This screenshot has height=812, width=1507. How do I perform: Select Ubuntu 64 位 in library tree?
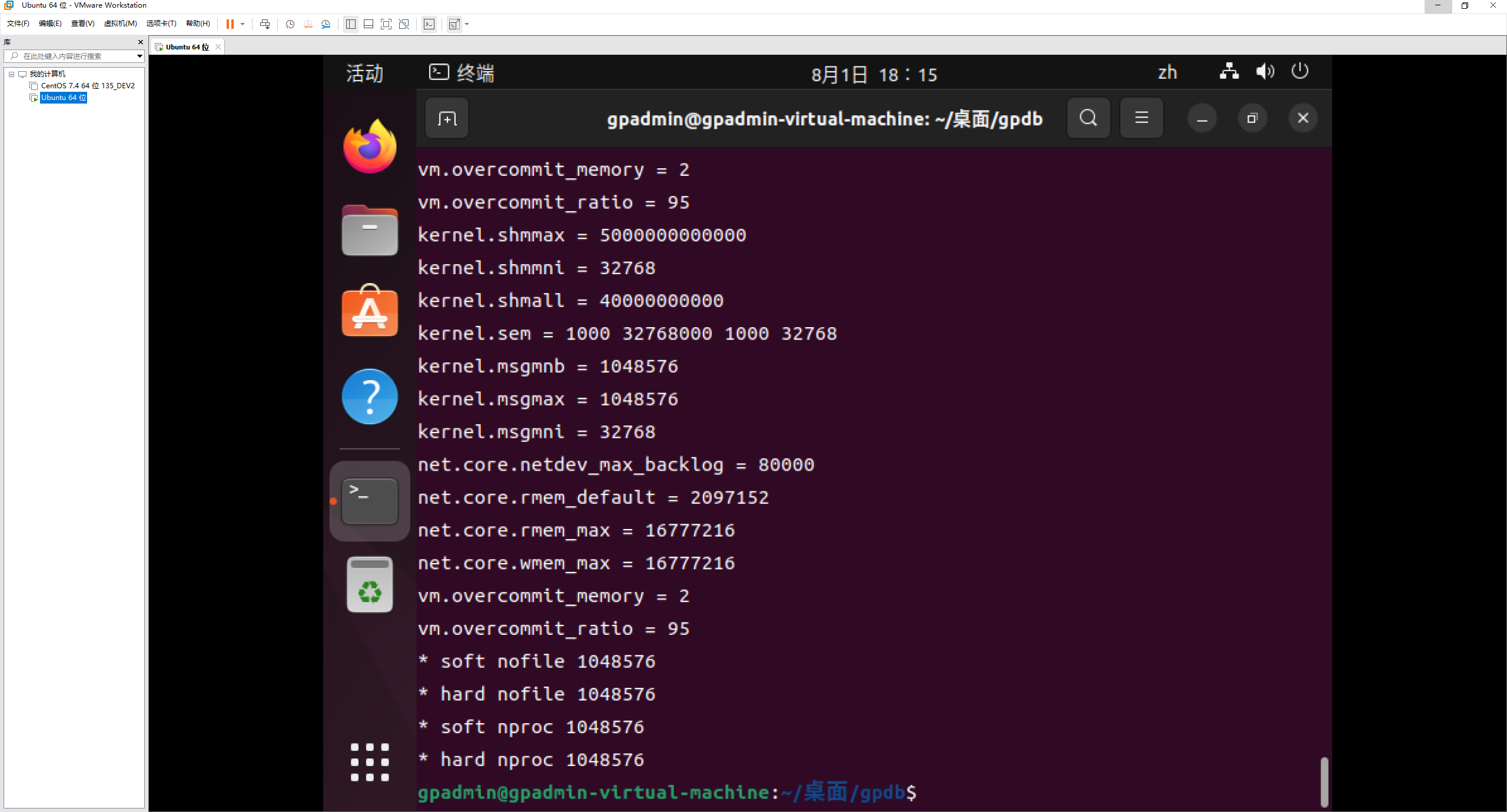tap(64, 98)
